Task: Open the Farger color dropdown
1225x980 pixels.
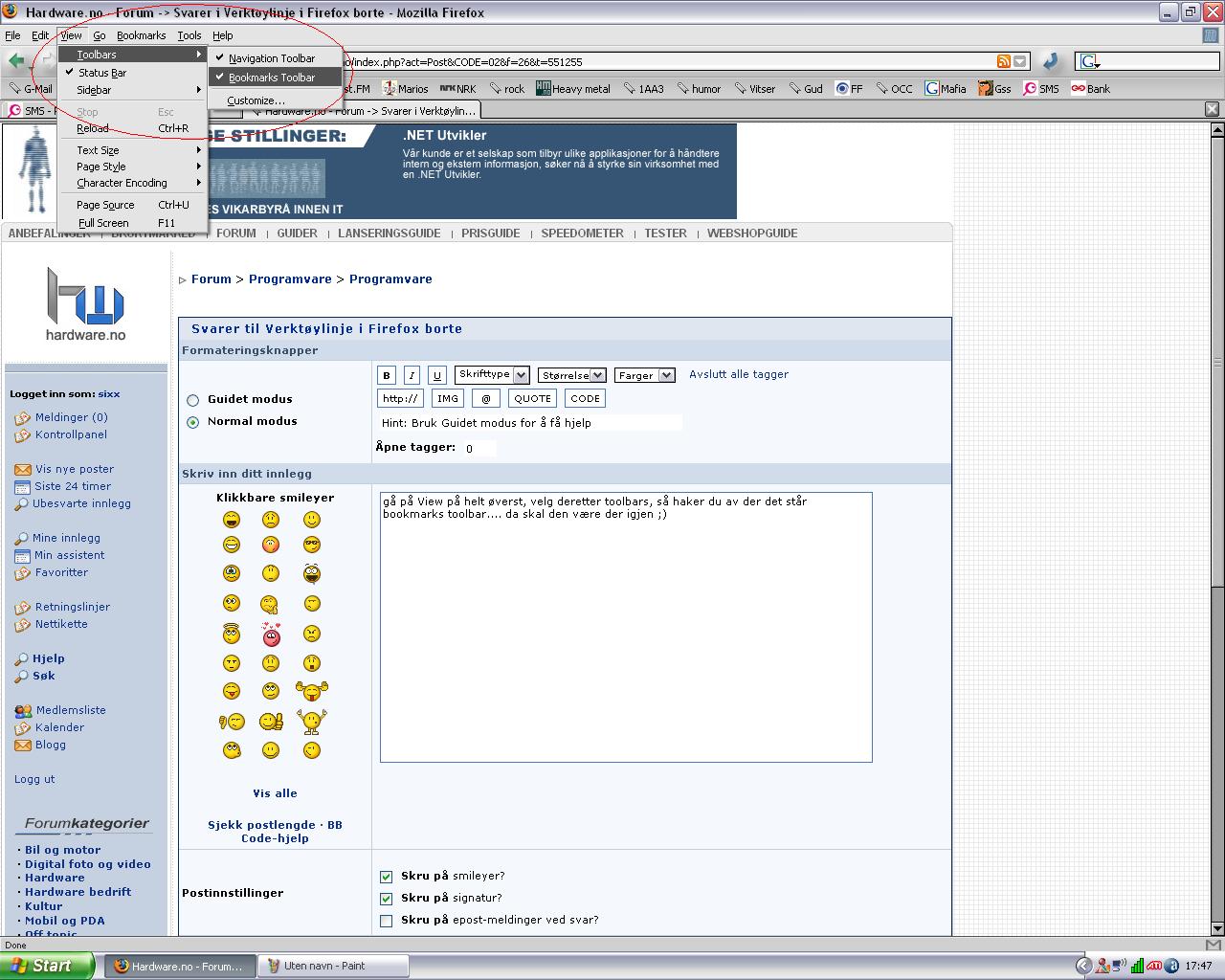Action: point(644,375)
